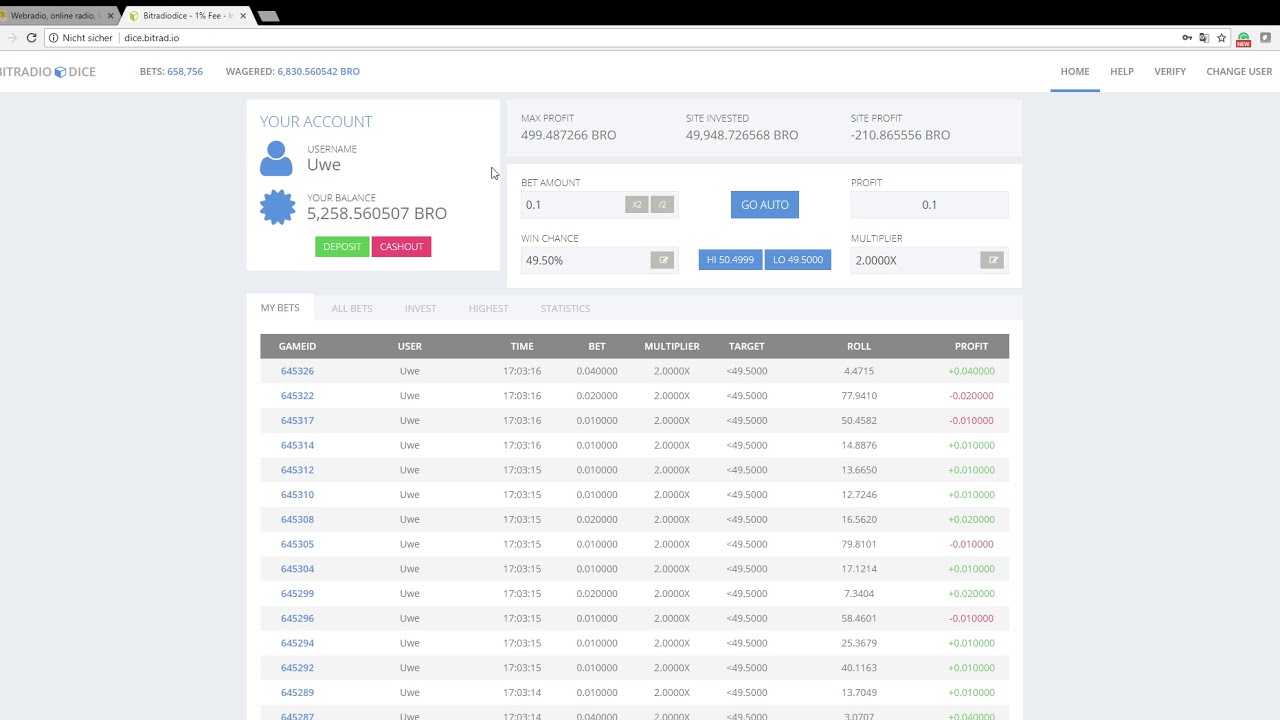Click site profit value -210.865556 BRO
Image resolution: width=1280 pixels, height=720 pixels.
[x=900, y=135]
